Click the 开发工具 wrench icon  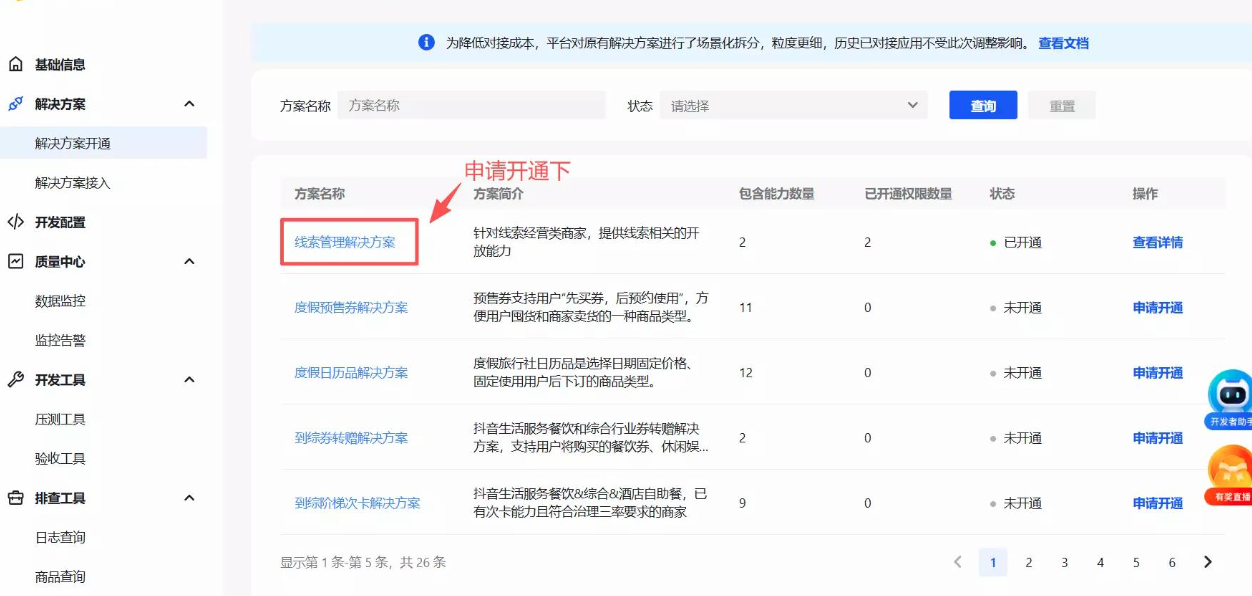16,380
